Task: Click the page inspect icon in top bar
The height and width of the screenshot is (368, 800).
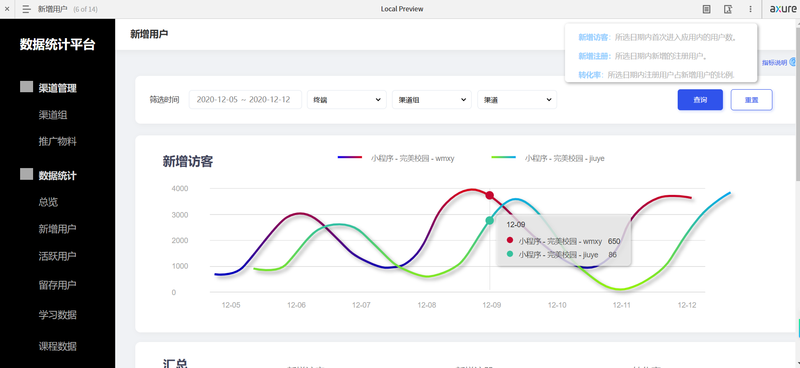Action: pos(728,9)
